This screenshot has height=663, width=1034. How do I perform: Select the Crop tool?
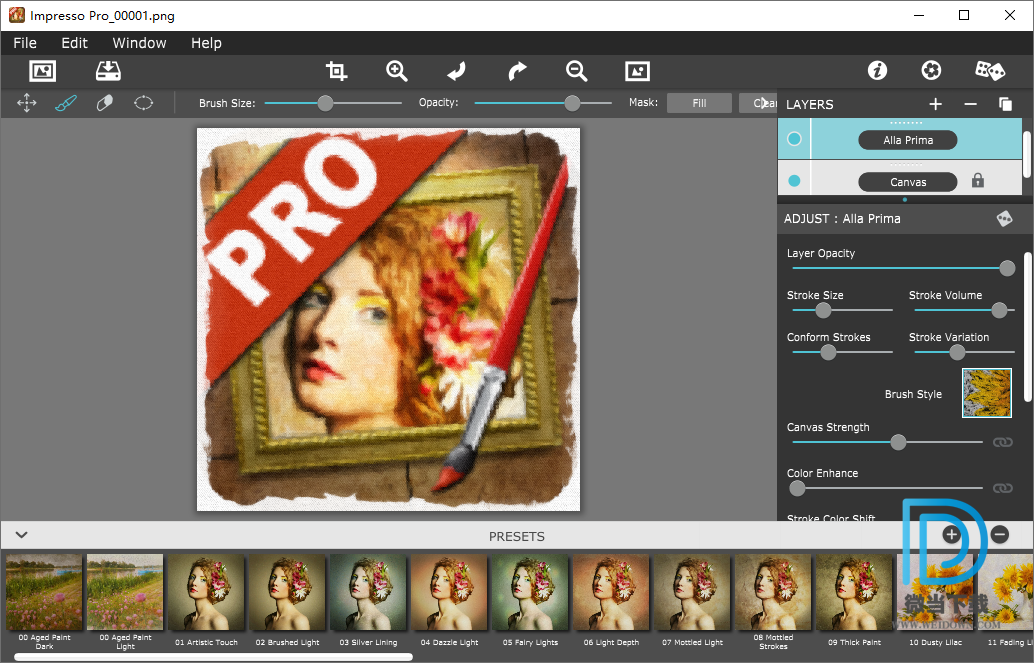tap(336, 71)
